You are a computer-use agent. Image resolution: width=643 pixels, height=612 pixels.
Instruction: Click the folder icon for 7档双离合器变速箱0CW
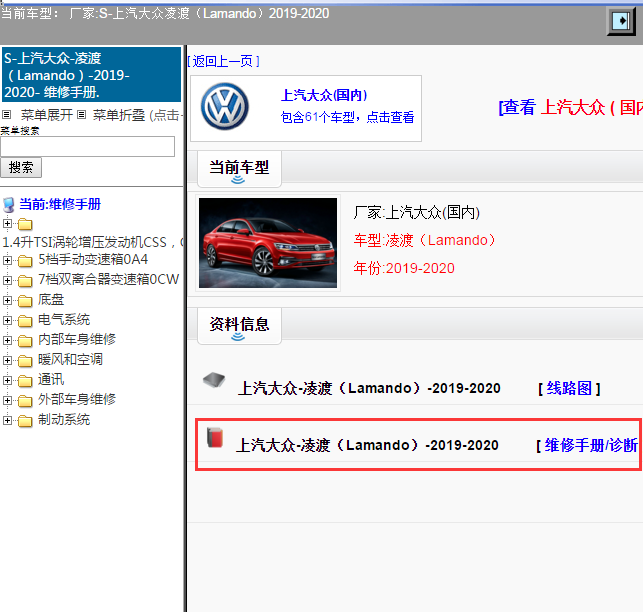pos(25,281)
